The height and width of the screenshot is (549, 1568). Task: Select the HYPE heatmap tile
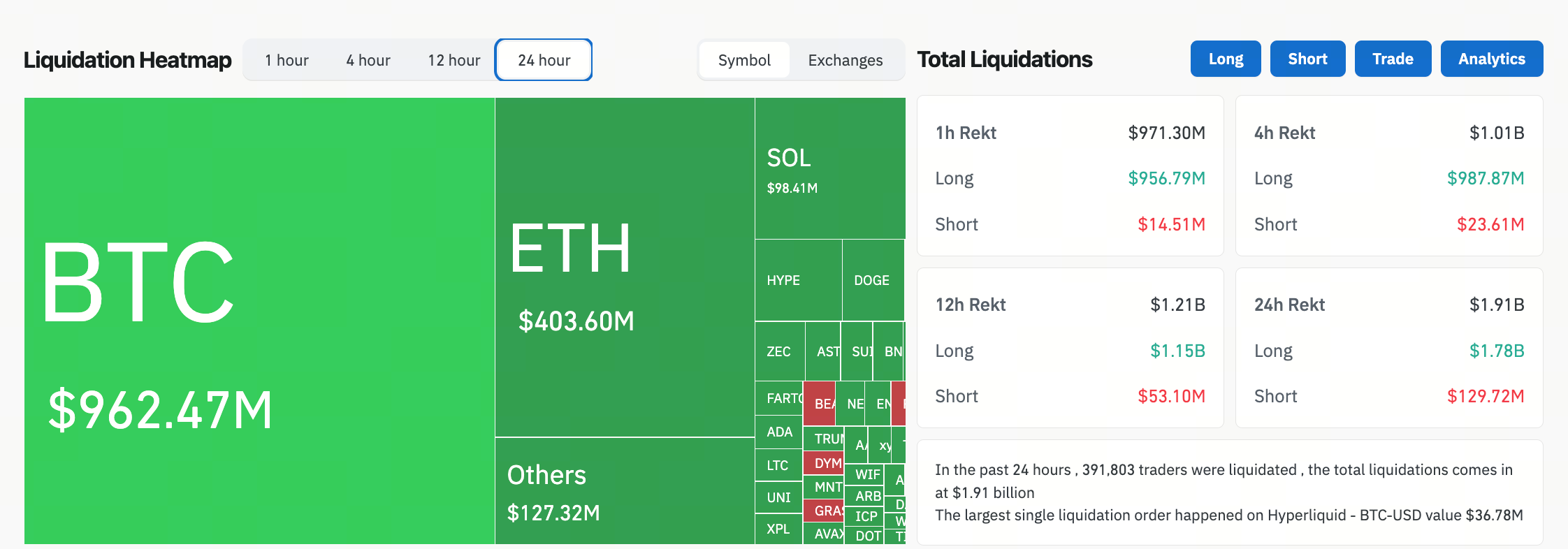coord(799,280)
